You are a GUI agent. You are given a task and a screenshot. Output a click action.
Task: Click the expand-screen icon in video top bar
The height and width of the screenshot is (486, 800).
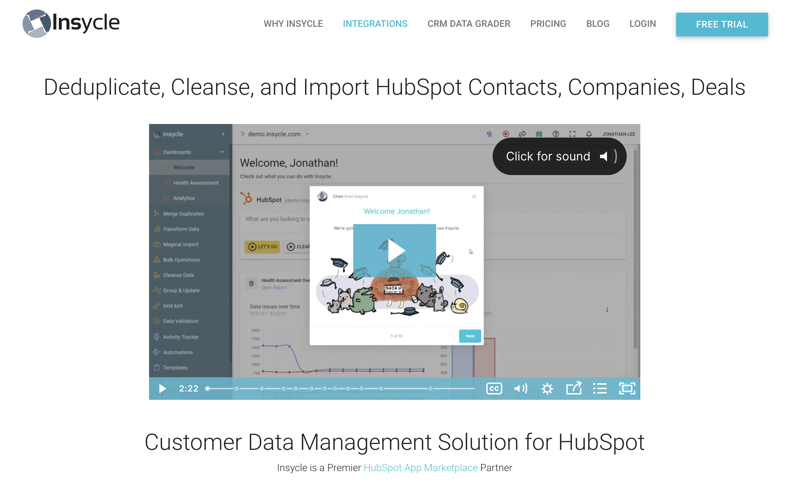click(x=572, y=134)
